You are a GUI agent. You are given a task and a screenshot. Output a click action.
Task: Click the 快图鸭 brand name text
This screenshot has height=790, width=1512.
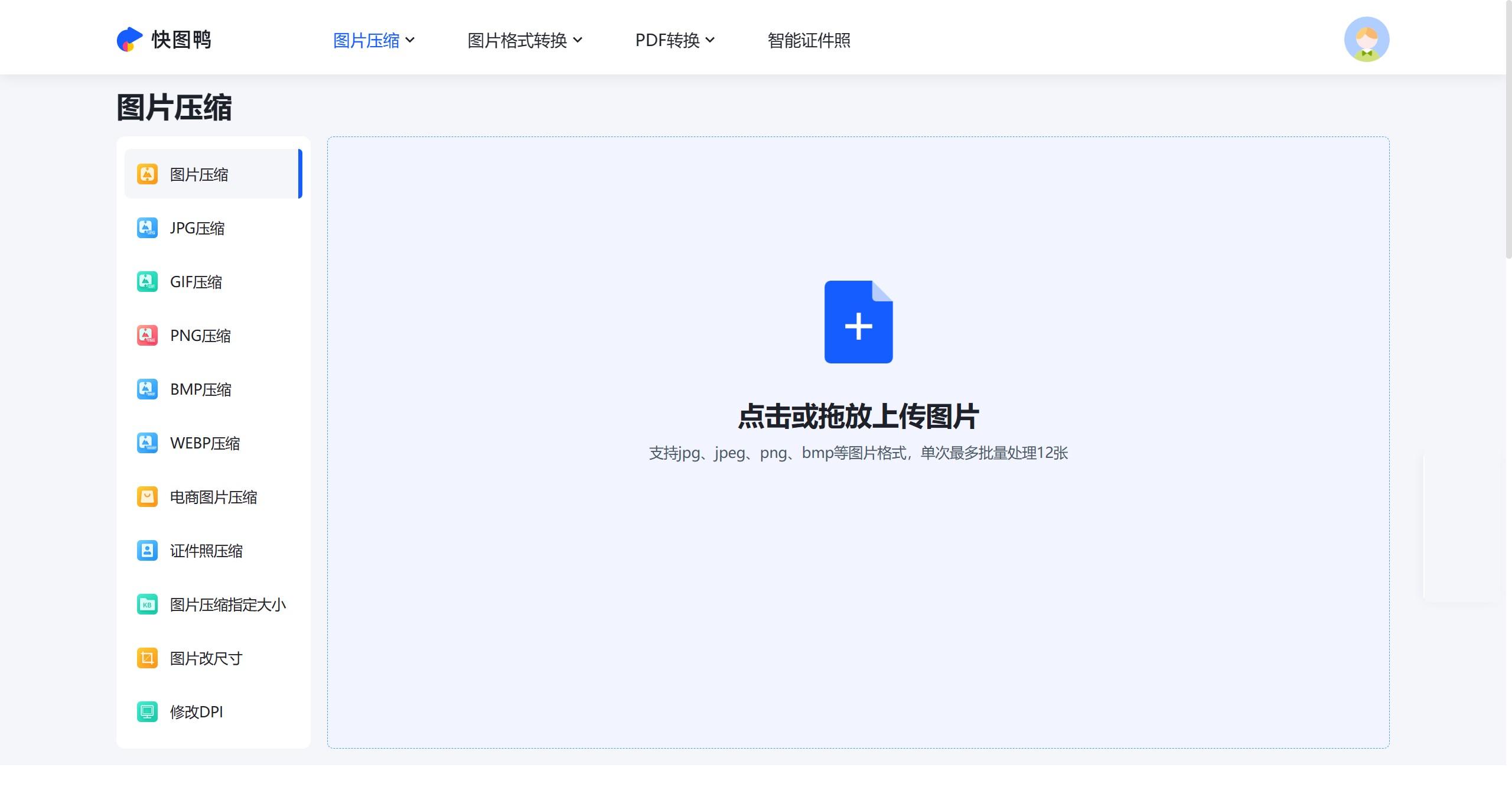pos(181,40)
